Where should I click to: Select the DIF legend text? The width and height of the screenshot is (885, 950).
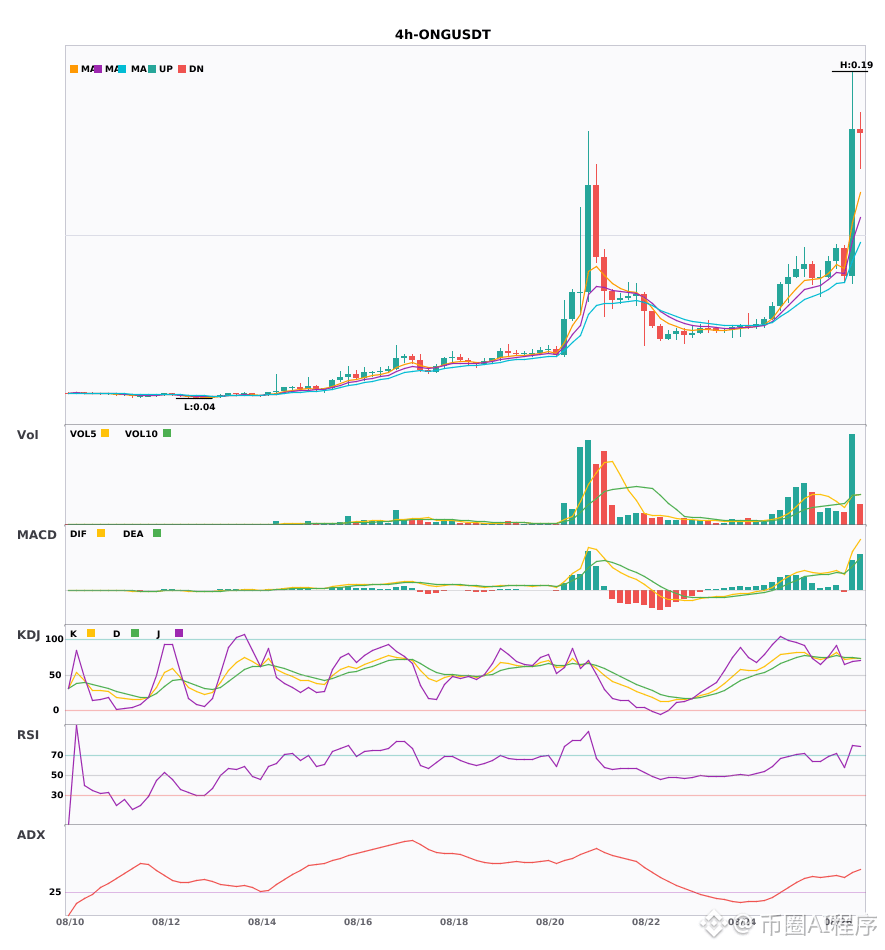tap(78, 534)
